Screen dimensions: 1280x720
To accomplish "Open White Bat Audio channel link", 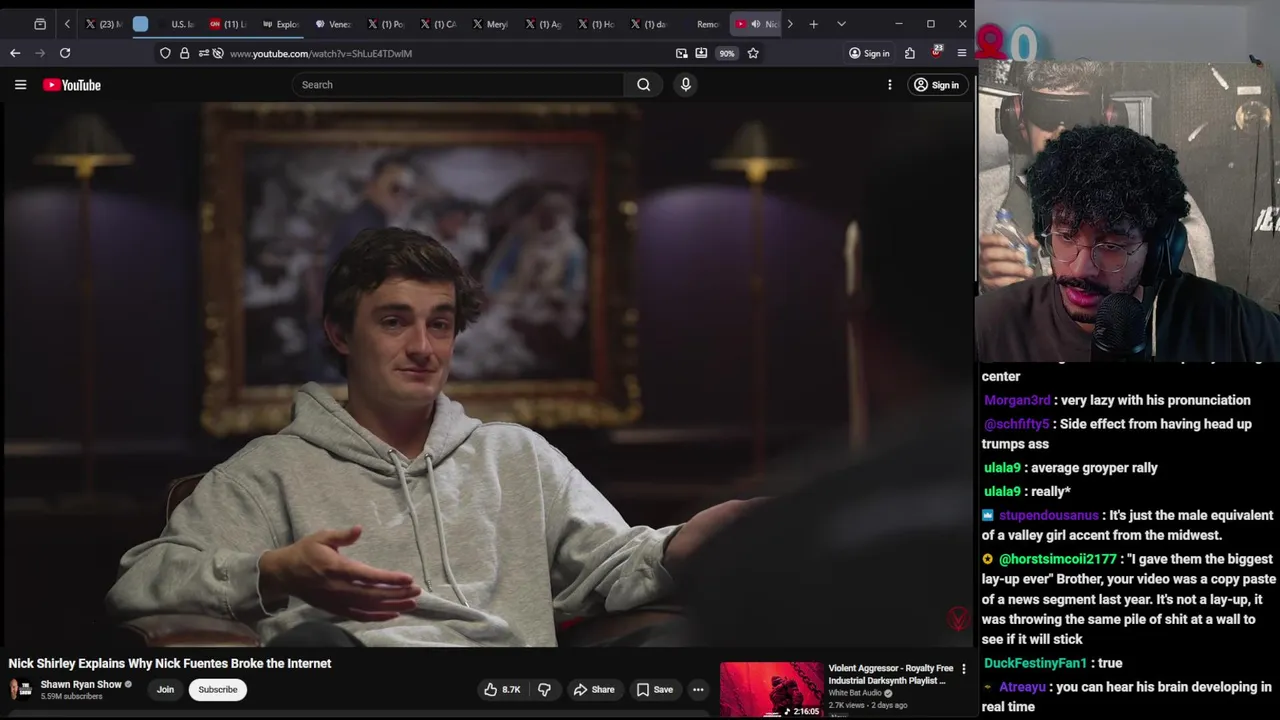I will (x=855, y=693).
